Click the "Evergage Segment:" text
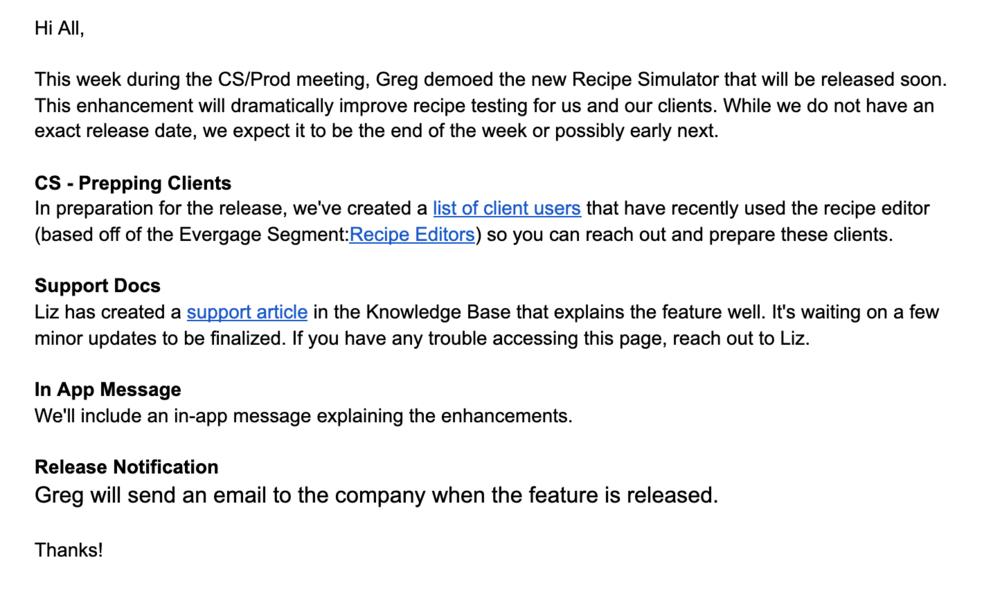1000x594 pixels. [x=263, y=235]
